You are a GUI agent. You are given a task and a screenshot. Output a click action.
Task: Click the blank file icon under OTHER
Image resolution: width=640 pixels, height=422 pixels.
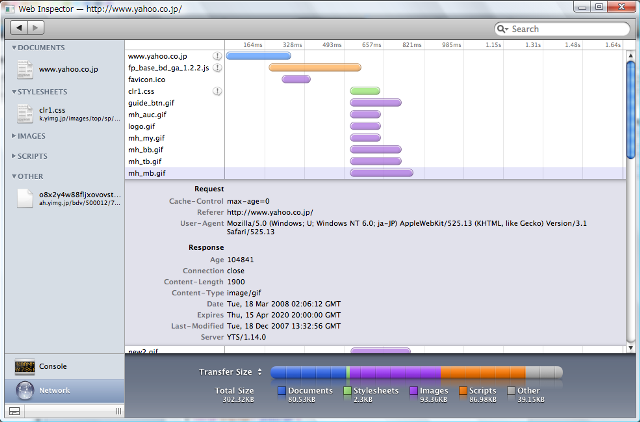(25, 198)
